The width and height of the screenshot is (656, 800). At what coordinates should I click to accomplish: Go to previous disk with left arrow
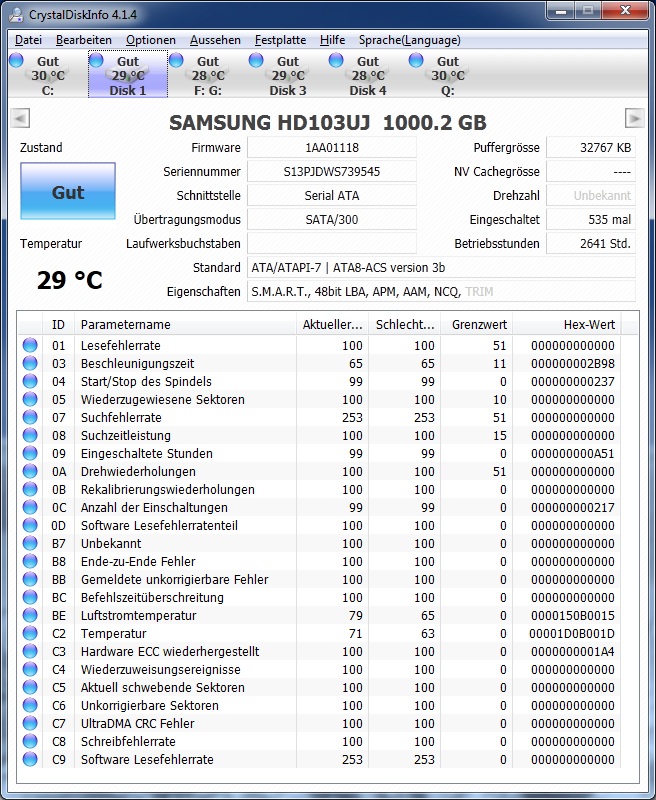[20, 118]
